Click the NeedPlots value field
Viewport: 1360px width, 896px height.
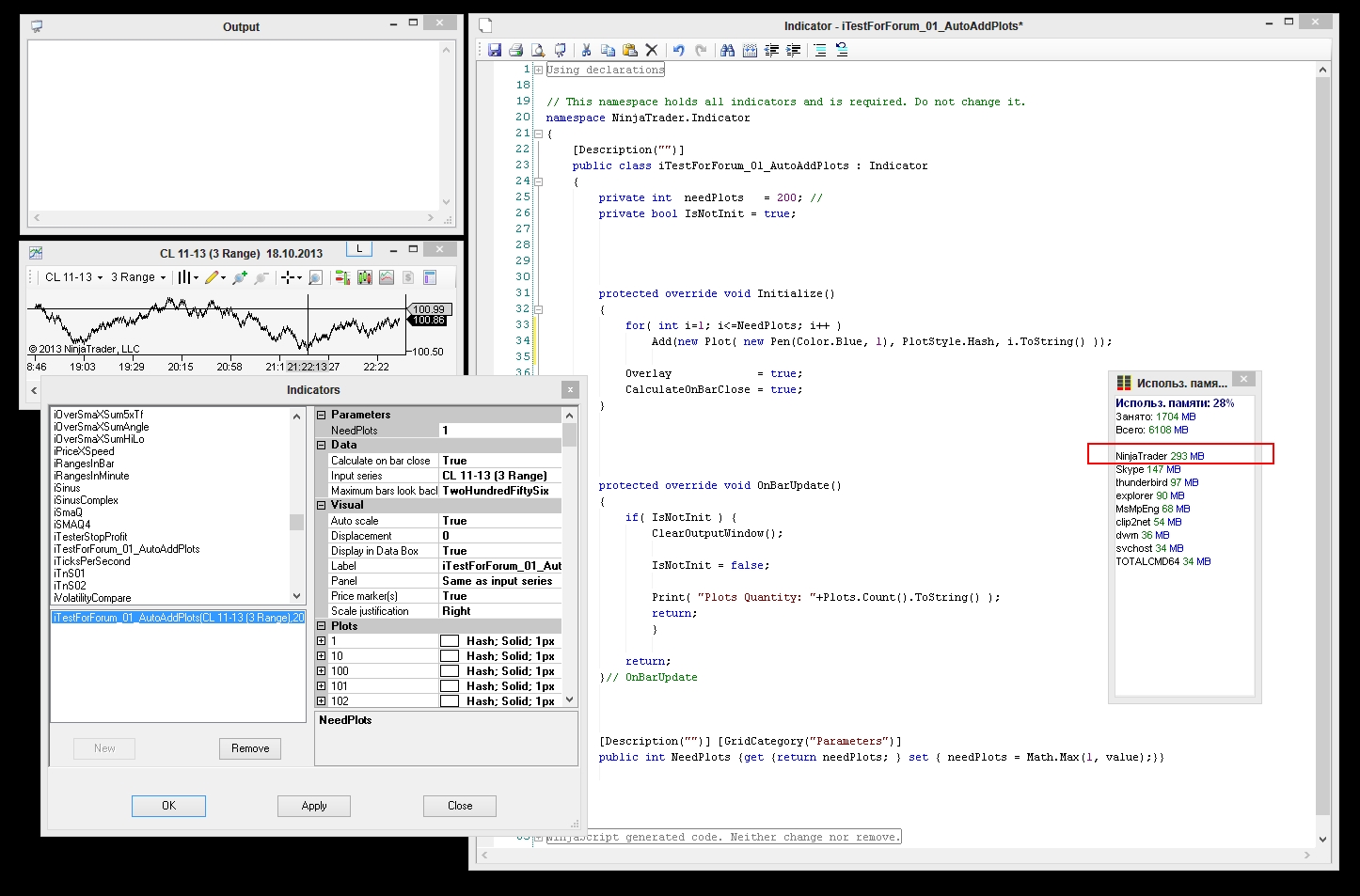[x=498, y=431]
